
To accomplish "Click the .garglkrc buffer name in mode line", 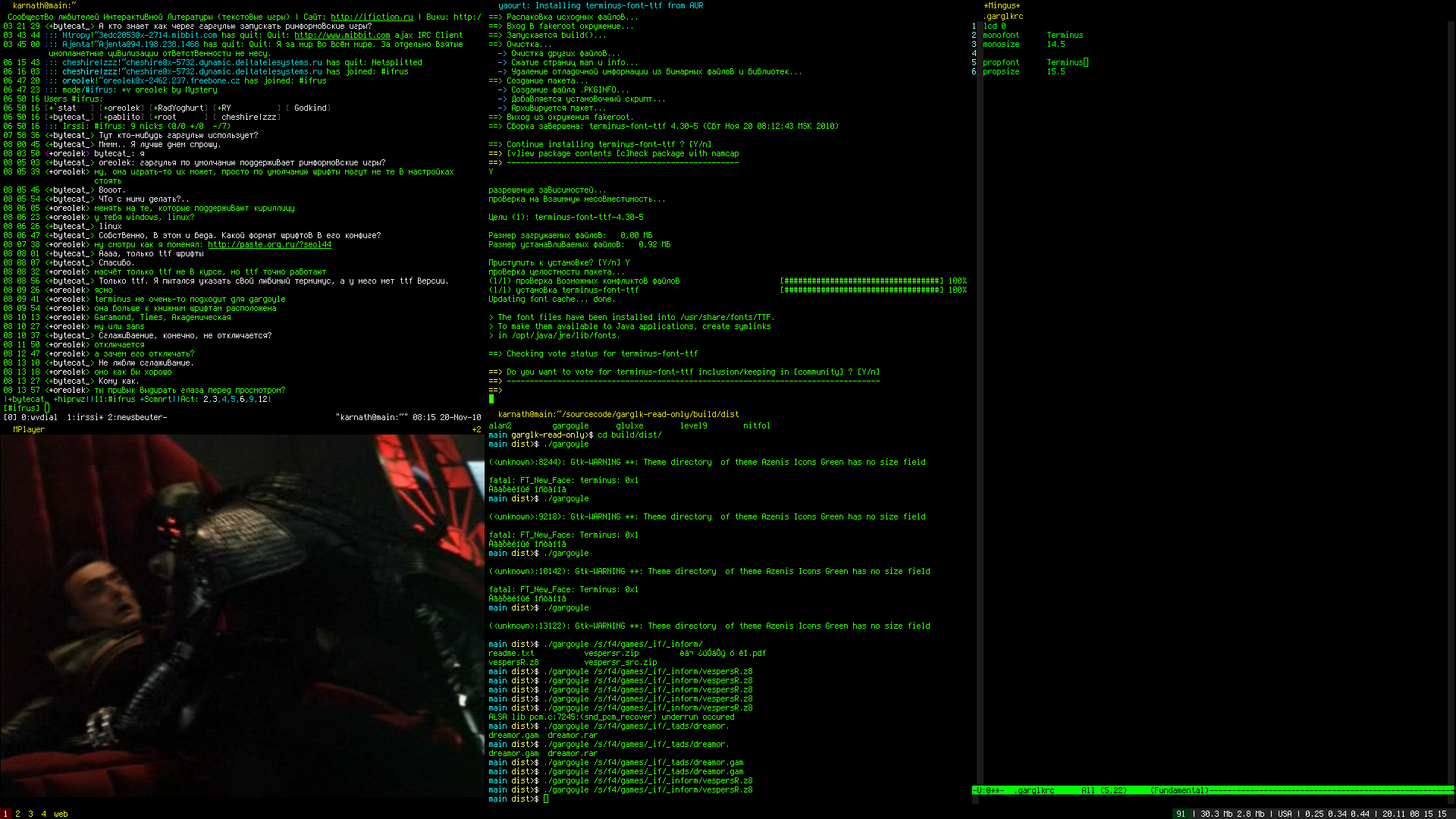I will pyautogui.click(x=1035, y=790).
